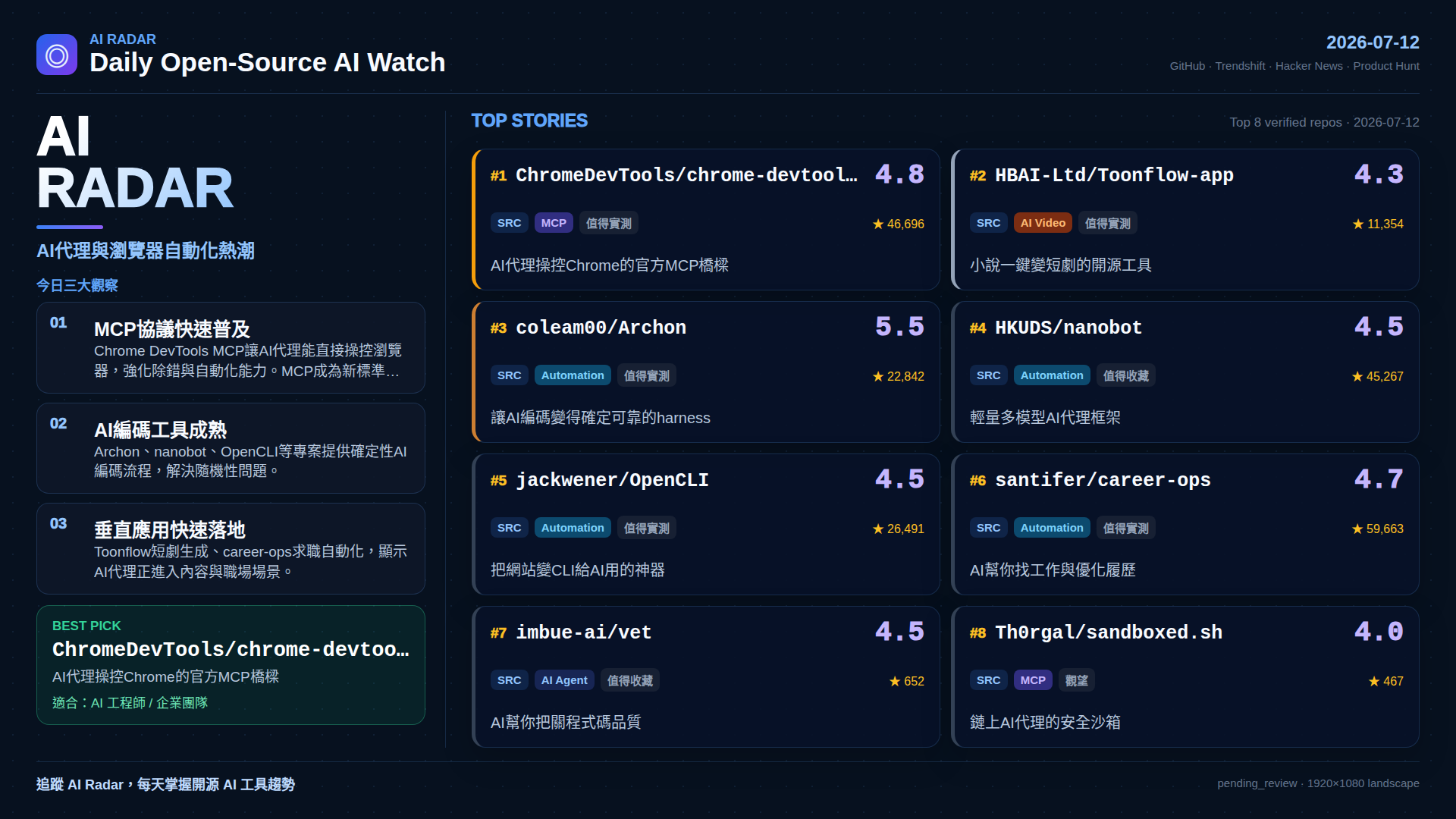Viewport: 1456px width, 819px height.
Task: Click Automation tag on Archon card
Action: pyautogui.click(x=573, y=375)
